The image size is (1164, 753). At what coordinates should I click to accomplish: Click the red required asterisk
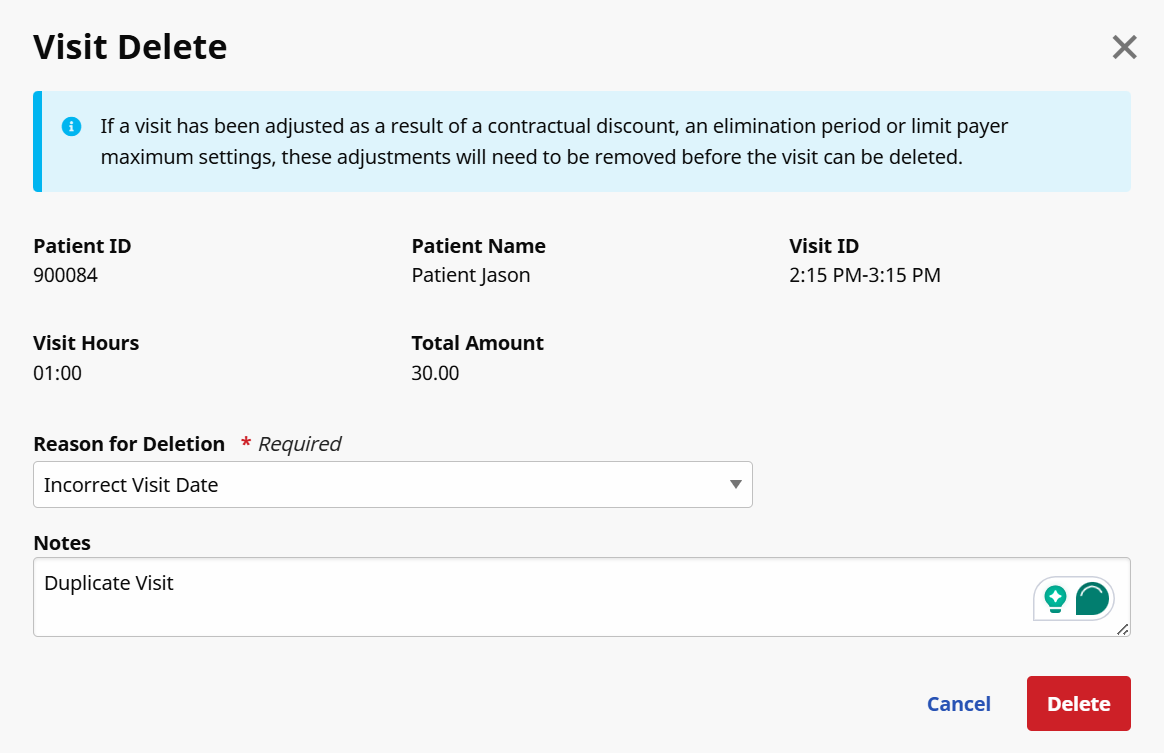pyautogui.click(x=246, y=444)
